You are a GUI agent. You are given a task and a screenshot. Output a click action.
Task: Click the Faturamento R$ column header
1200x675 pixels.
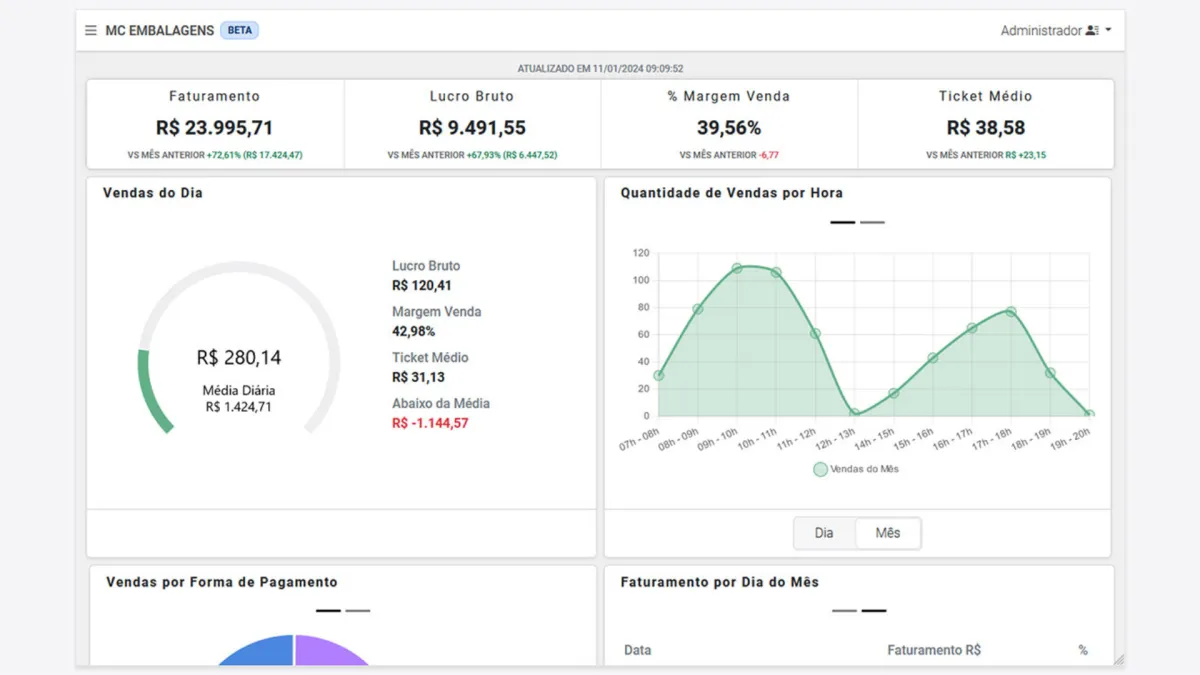pos(934,650)
